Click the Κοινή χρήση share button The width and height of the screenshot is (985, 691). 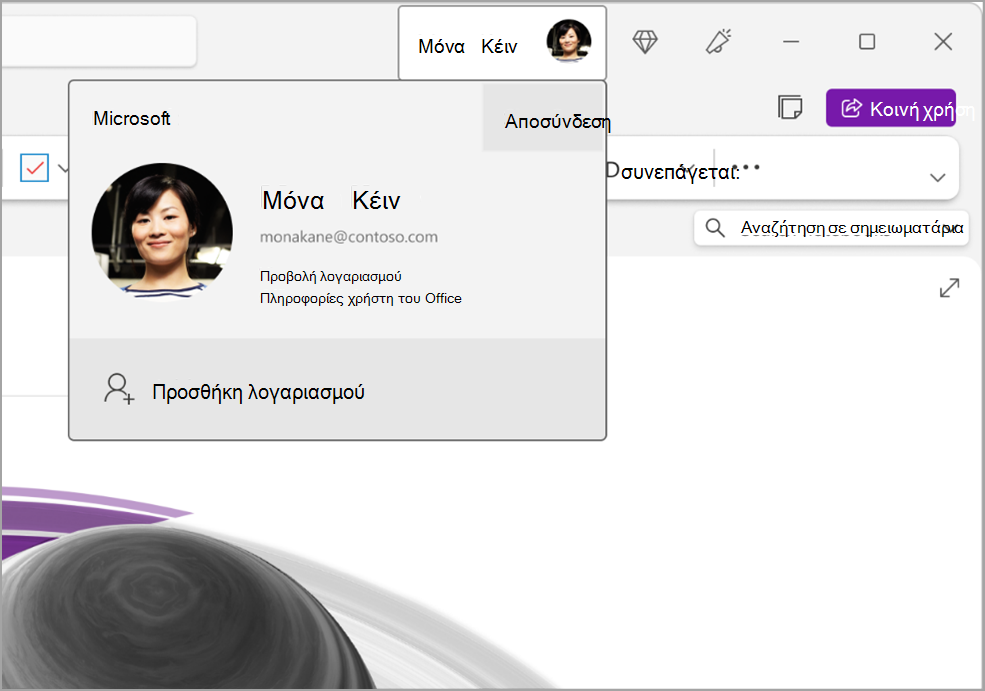[891, 108]
